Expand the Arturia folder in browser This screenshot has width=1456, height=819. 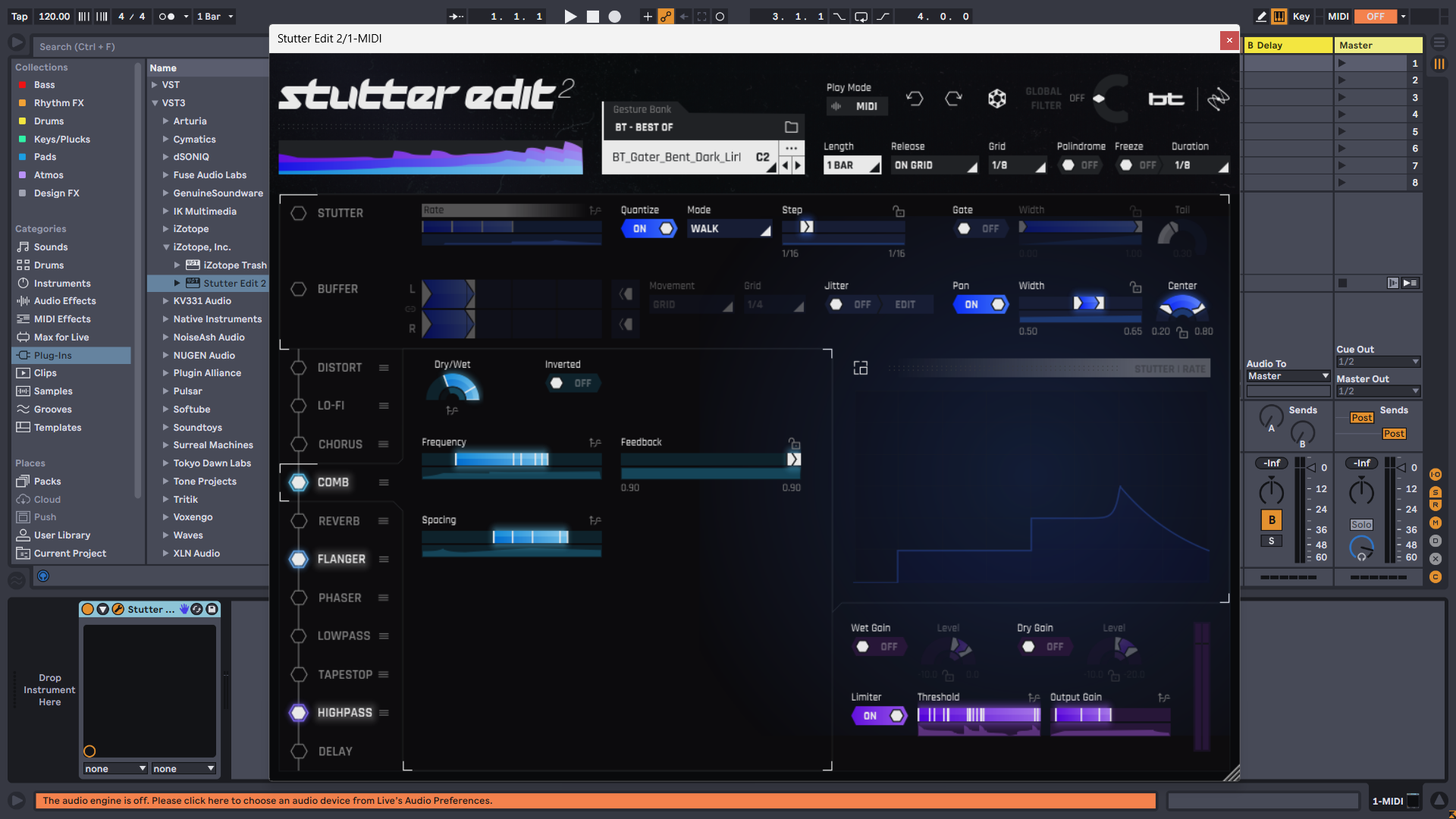pos(165,121)
